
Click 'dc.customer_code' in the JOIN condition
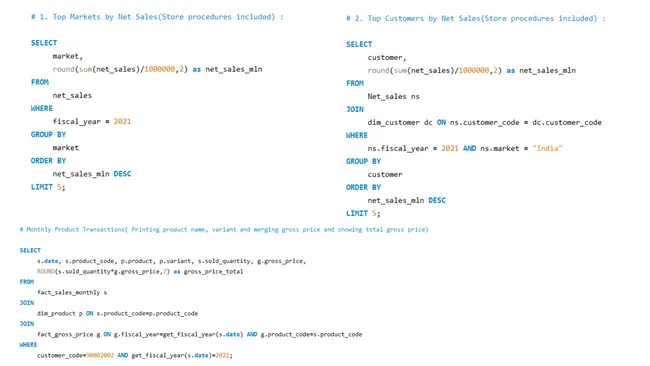click(567, 122)
